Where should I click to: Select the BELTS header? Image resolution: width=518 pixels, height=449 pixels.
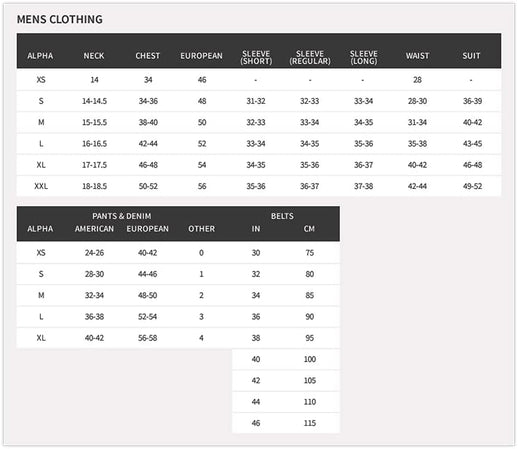click(282, 216)
